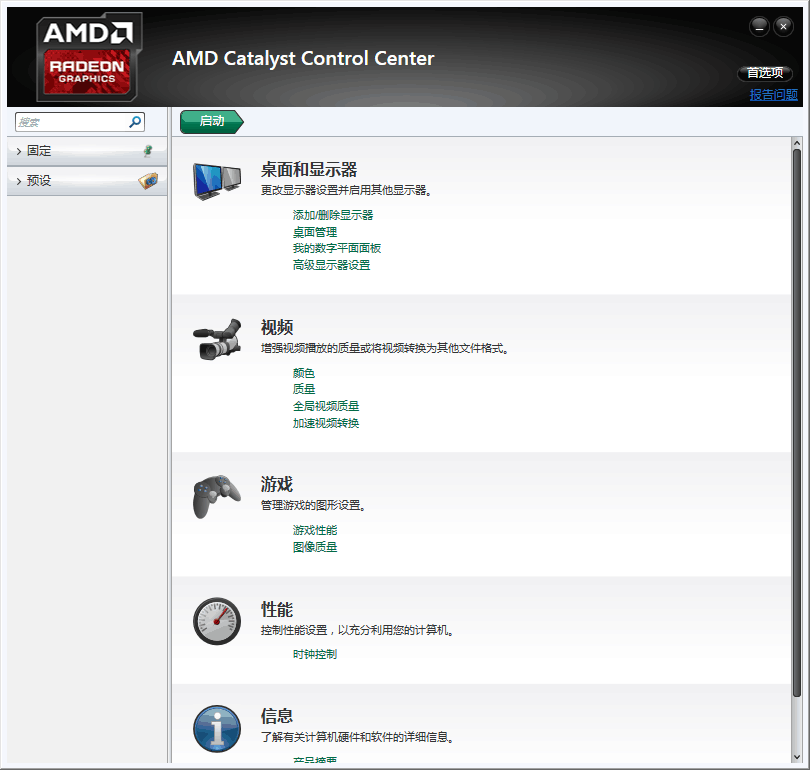Screen dimensions: 810x770
Task: Click the dual-monitor desktop and displays icon
Action: tap(216, 182)
